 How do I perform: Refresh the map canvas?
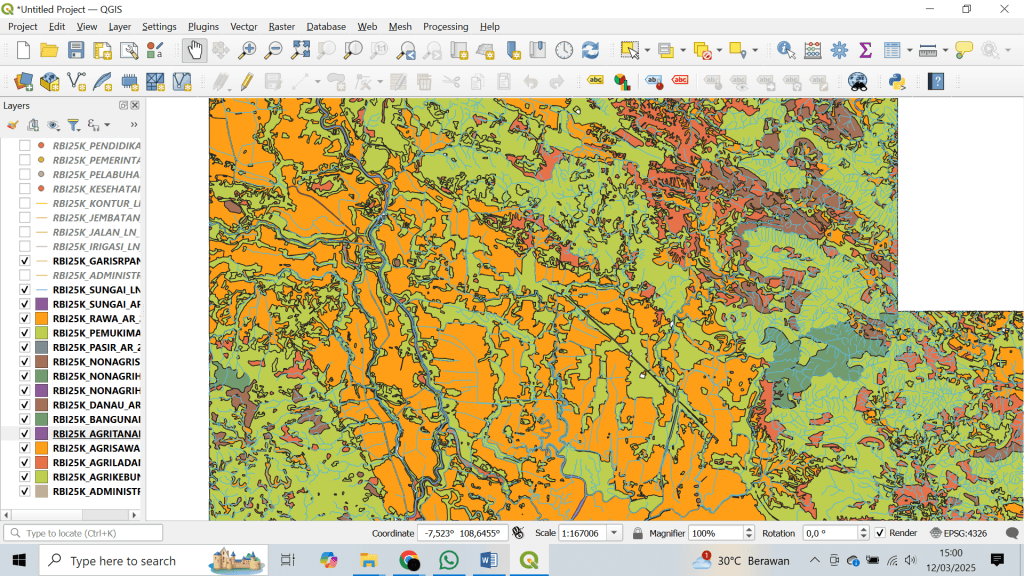590,50
